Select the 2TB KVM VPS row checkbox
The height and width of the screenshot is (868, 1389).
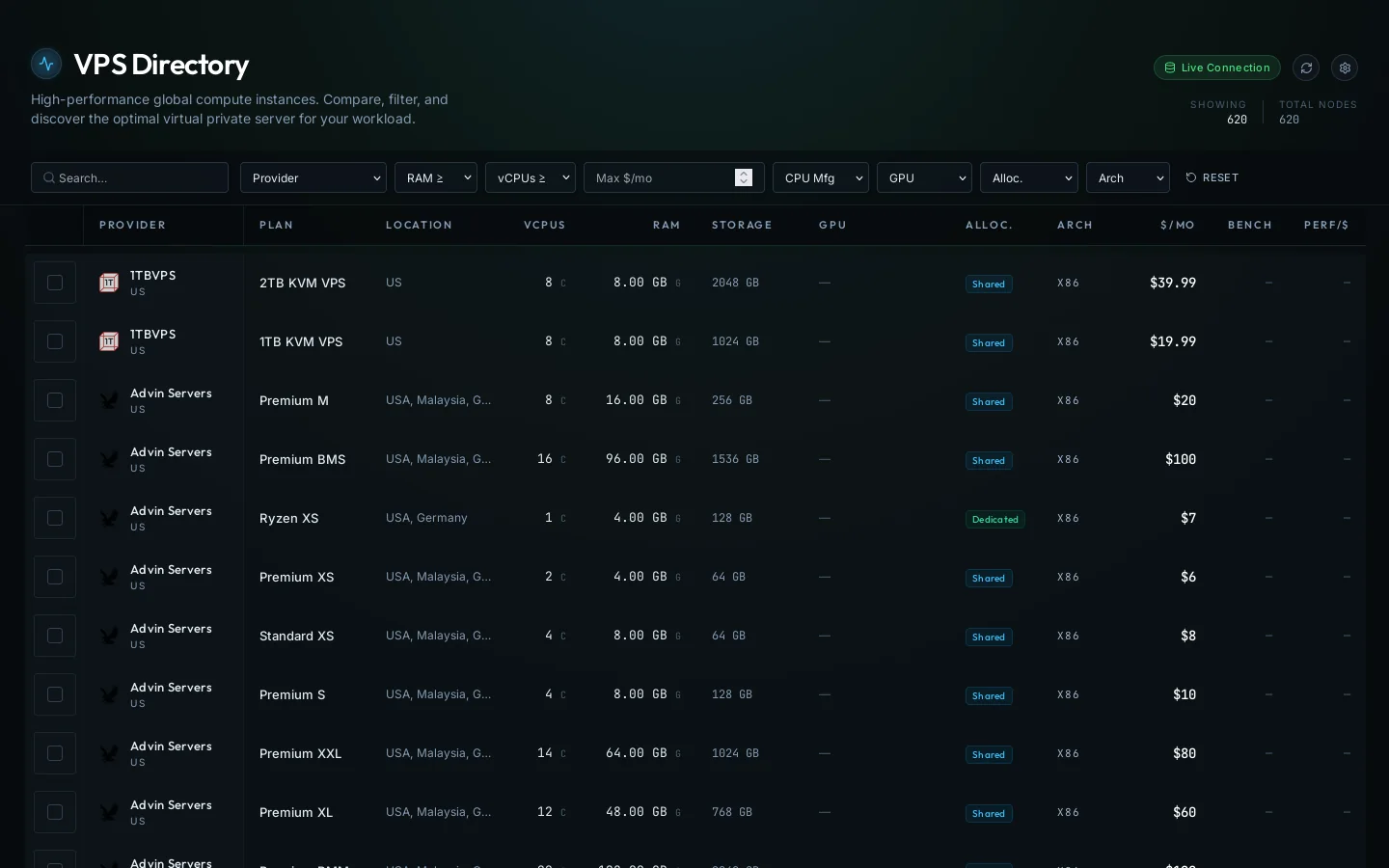55,283
